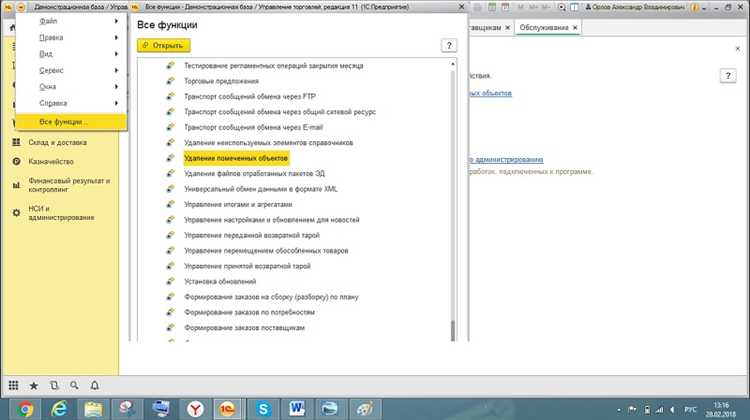Open Paint palette icon on taskbar
This screenshot has width=750, height=420.
click(x=365, y=409)
